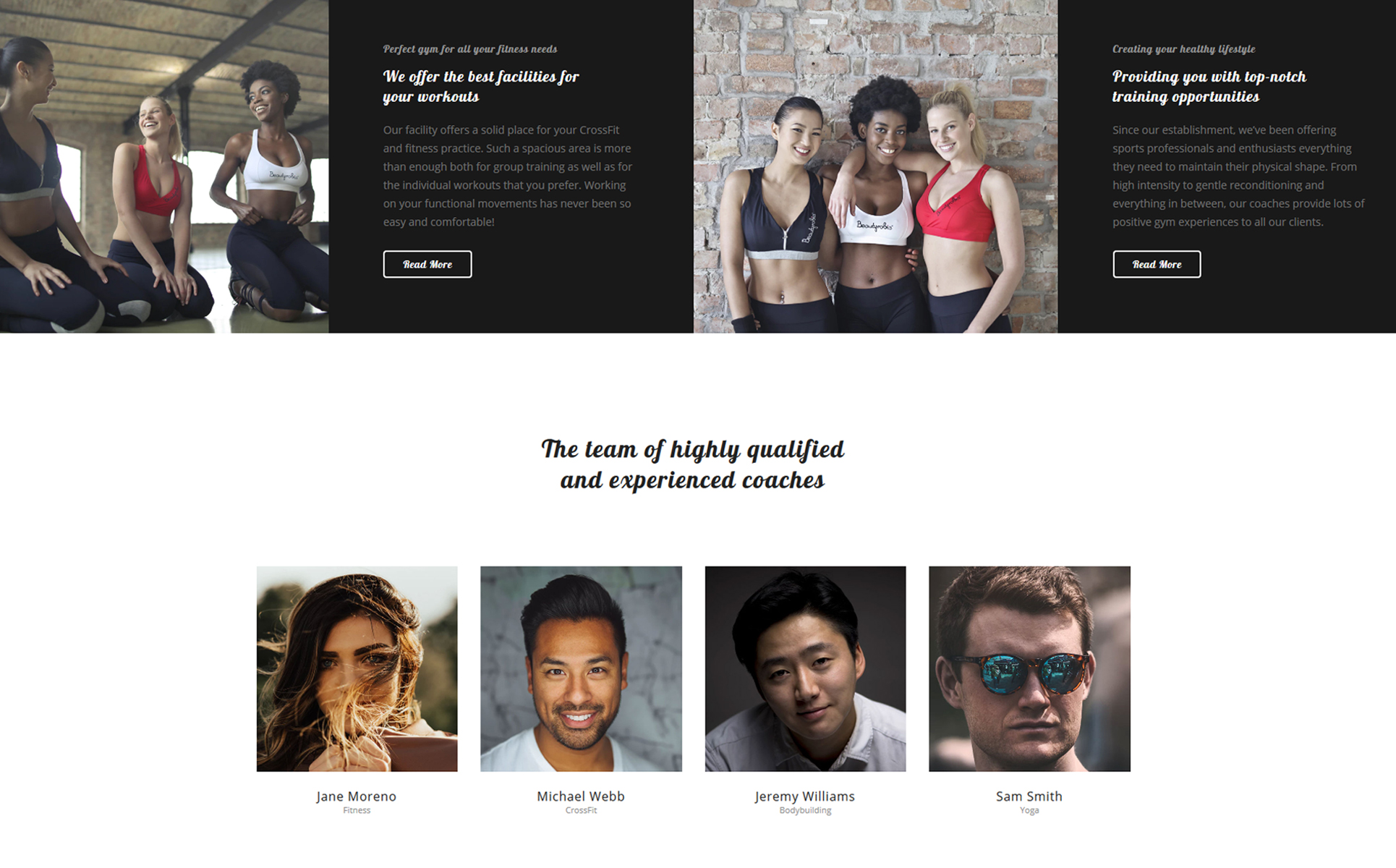1396x868 pixels.
Task: Open Sam Smith's coach photo
Action: point(1029,668)
